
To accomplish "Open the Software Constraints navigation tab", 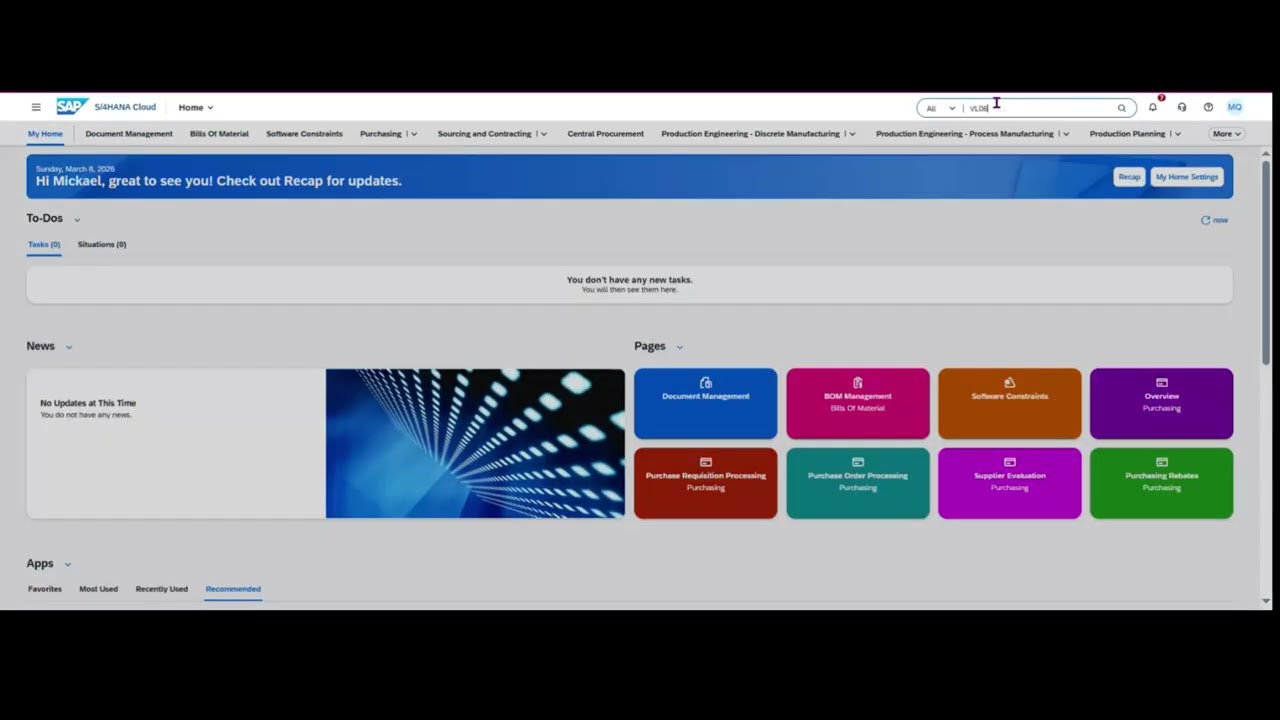I will (x=304, y=134).
